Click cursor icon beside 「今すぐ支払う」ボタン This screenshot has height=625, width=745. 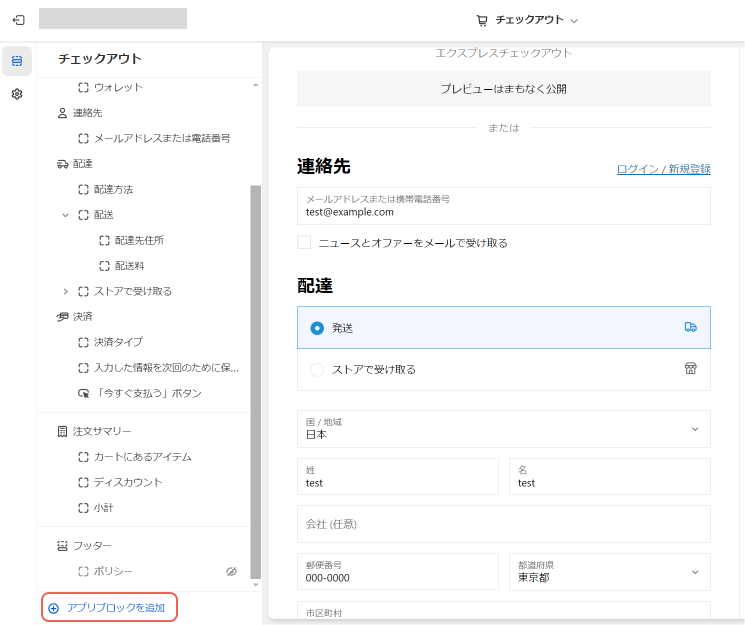(x=83, y=394)
